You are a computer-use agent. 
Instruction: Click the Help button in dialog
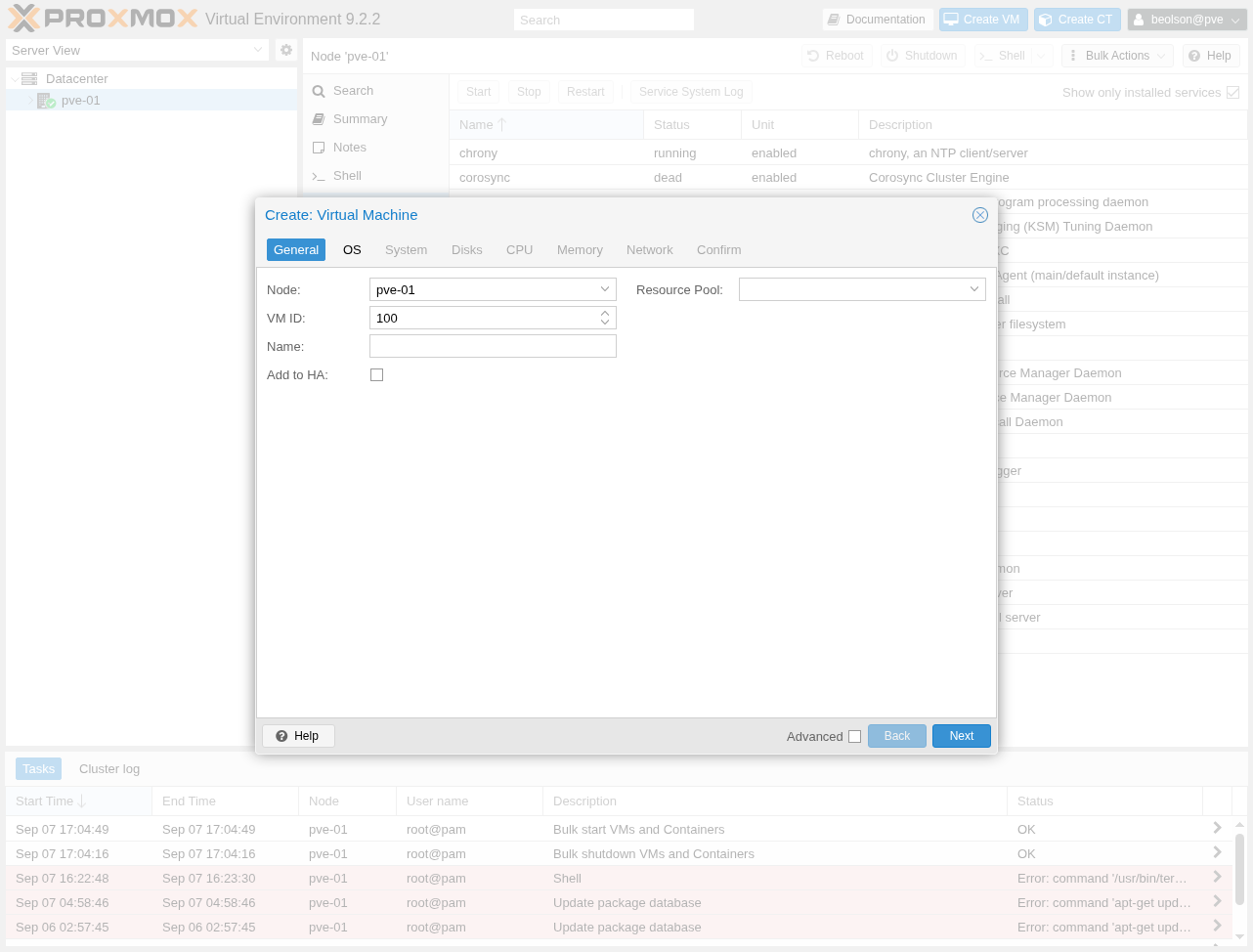click(x=298, y=736)
